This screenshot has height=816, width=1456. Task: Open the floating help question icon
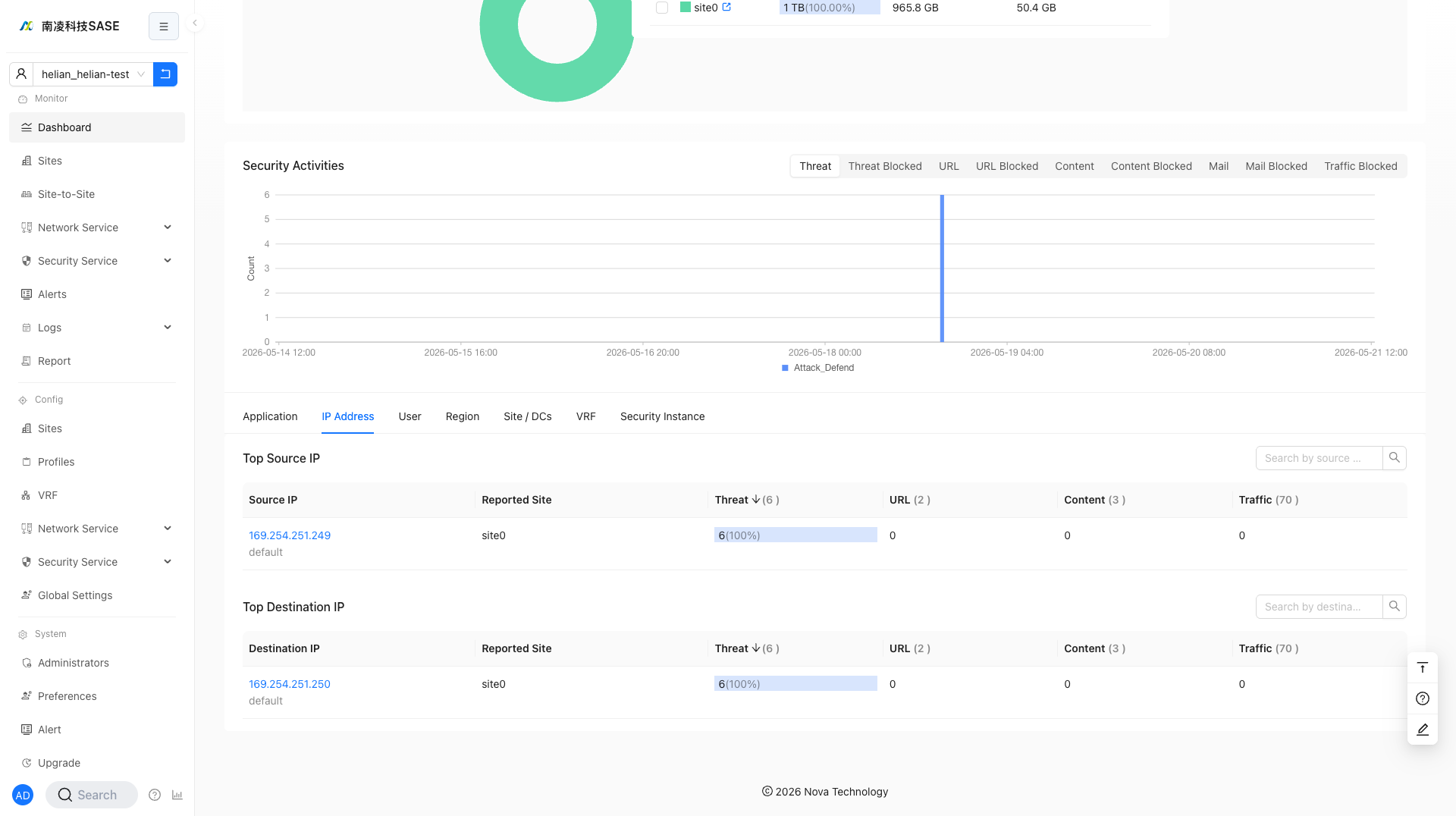pos(1423,698)
